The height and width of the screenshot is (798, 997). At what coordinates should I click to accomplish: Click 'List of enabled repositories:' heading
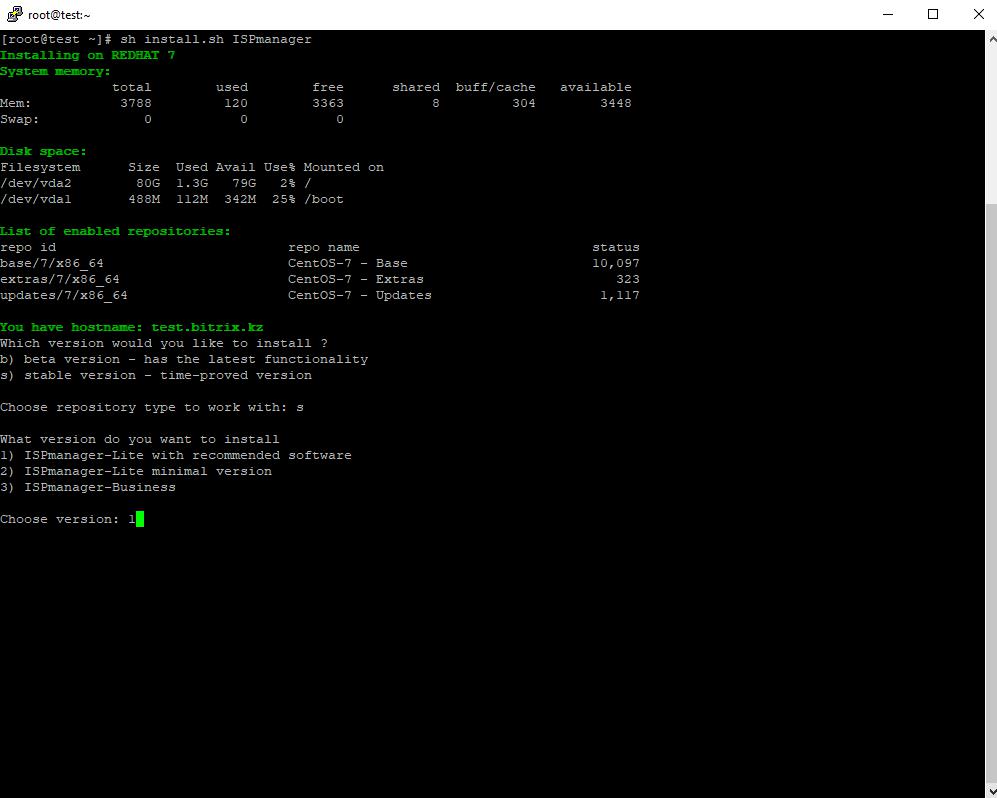coord(115,231)
